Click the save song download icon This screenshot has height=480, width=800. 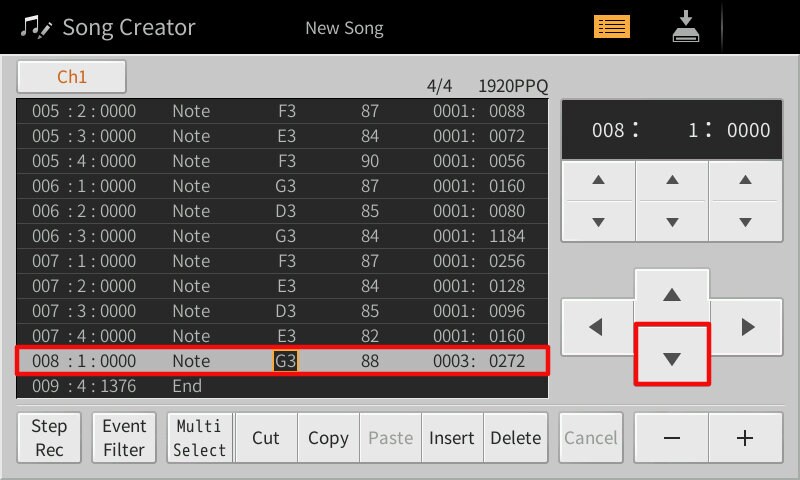(x=685, y=27)
